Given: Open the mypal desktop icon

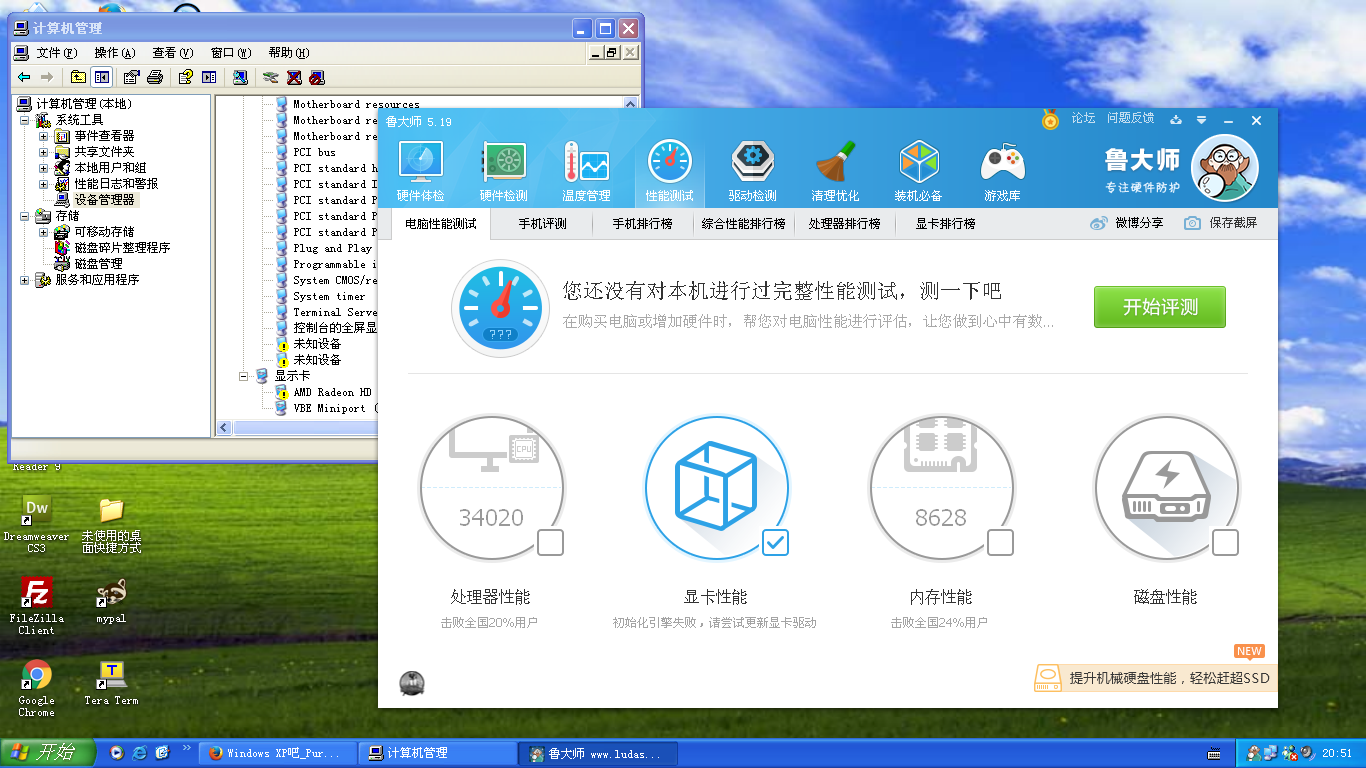Looking at the screenshot, I should click(x=111, y=602).
